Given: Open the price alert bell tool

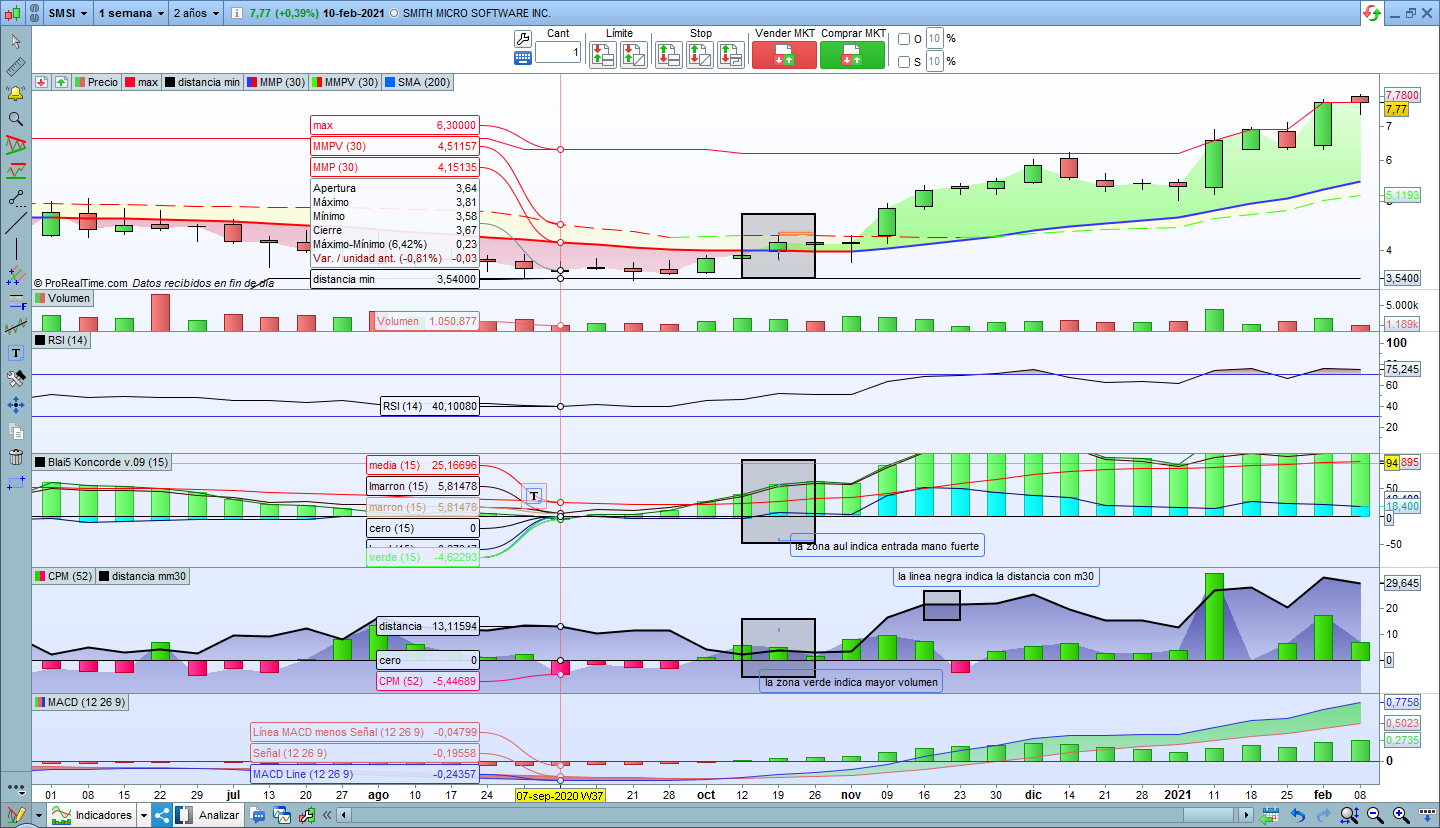Looking at the screenshot, I should click(16, 93).
